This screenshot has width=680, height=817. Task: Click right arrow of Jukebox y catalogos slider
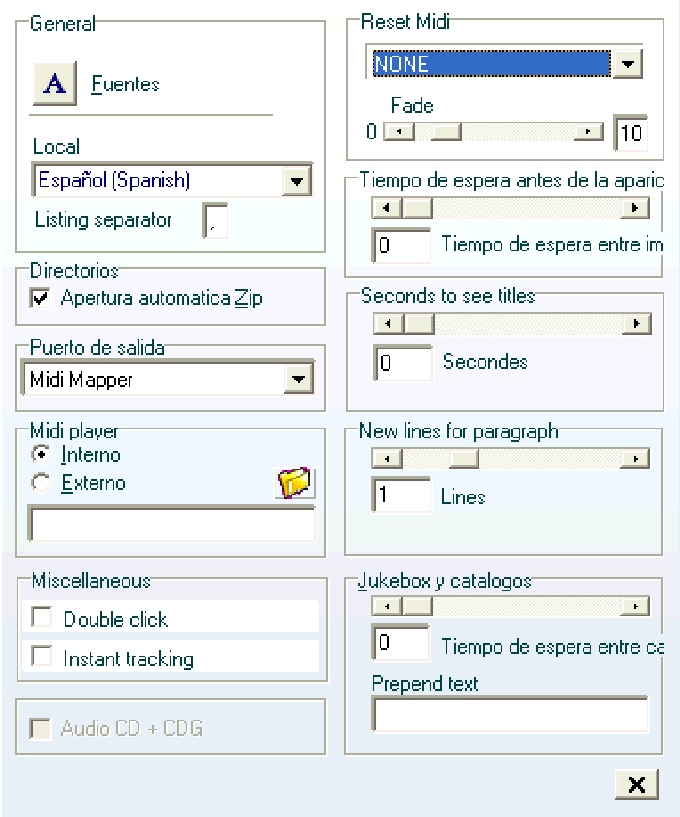click(635, 606)
